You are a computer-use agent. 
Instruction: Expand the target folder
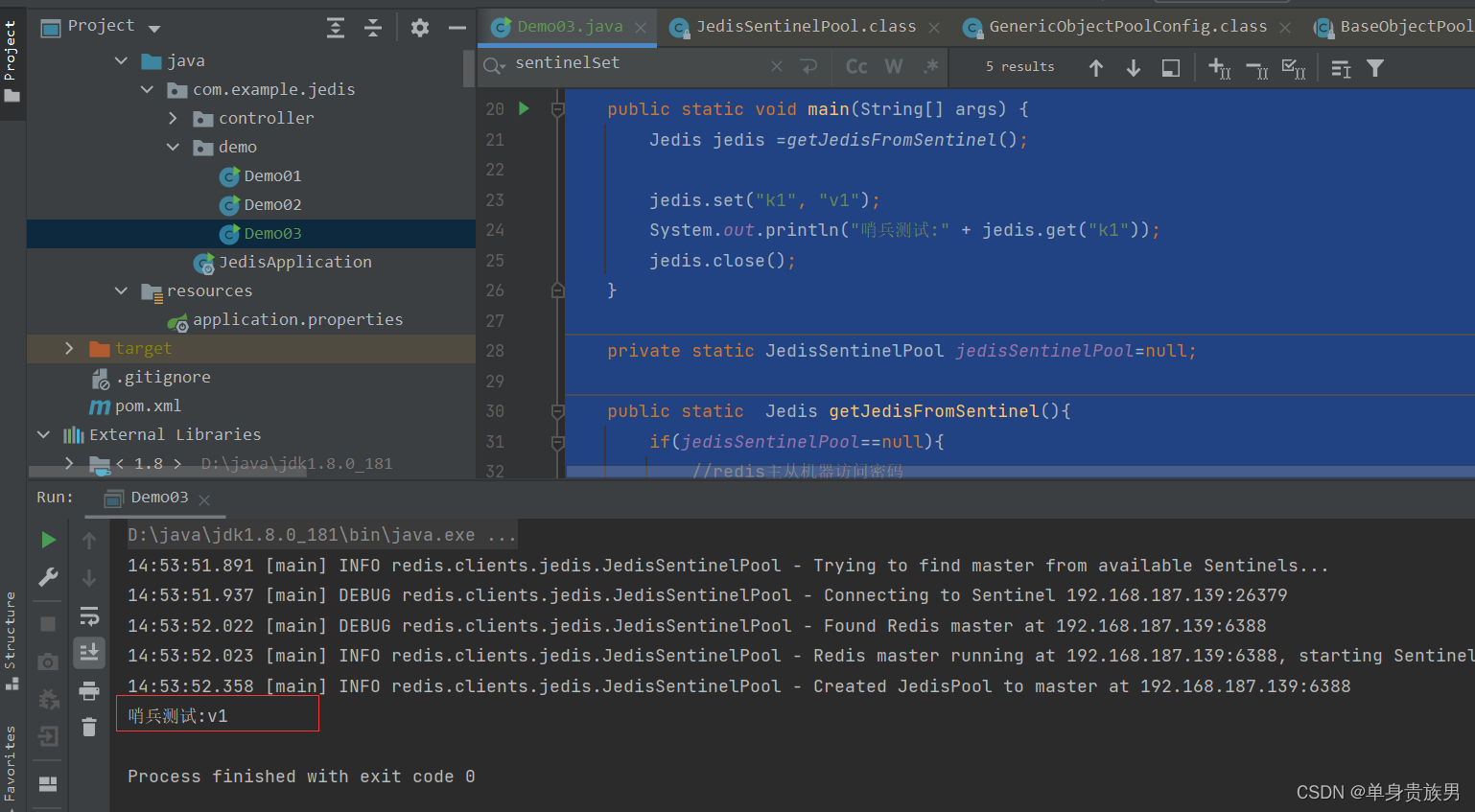click(x=69, y=348)
